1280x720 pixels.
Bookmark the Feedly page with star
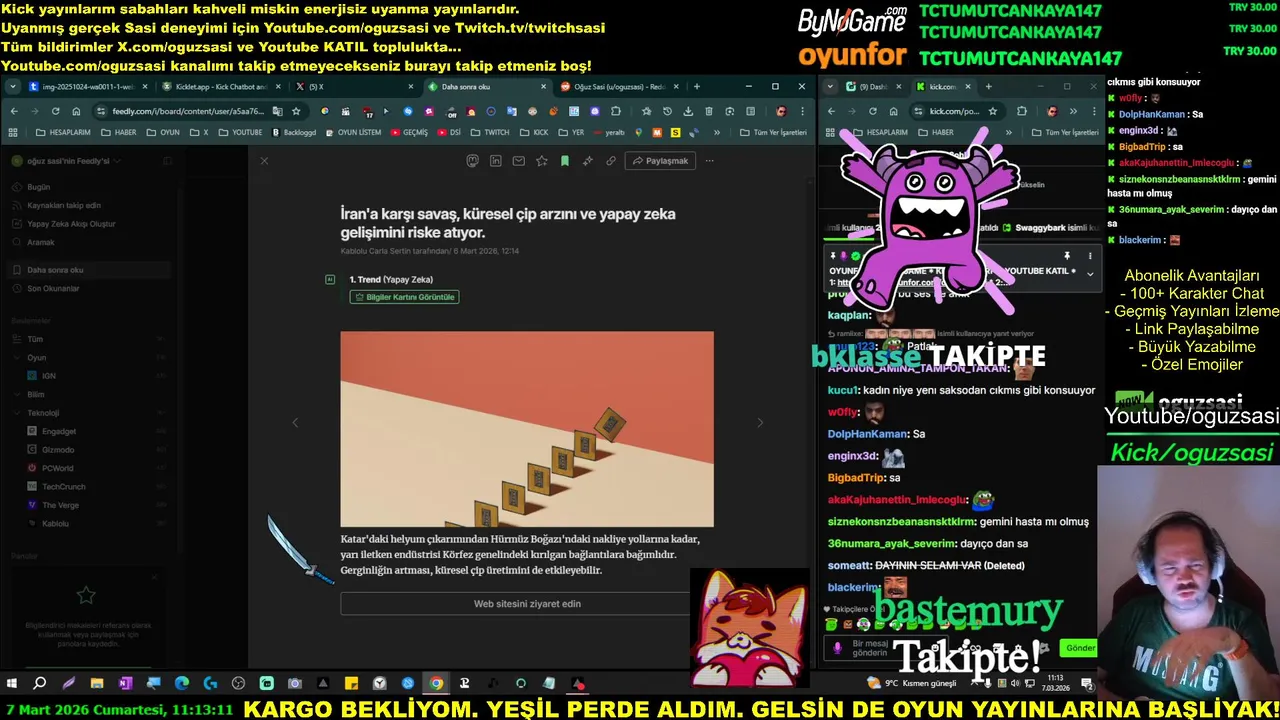point(298,111)
